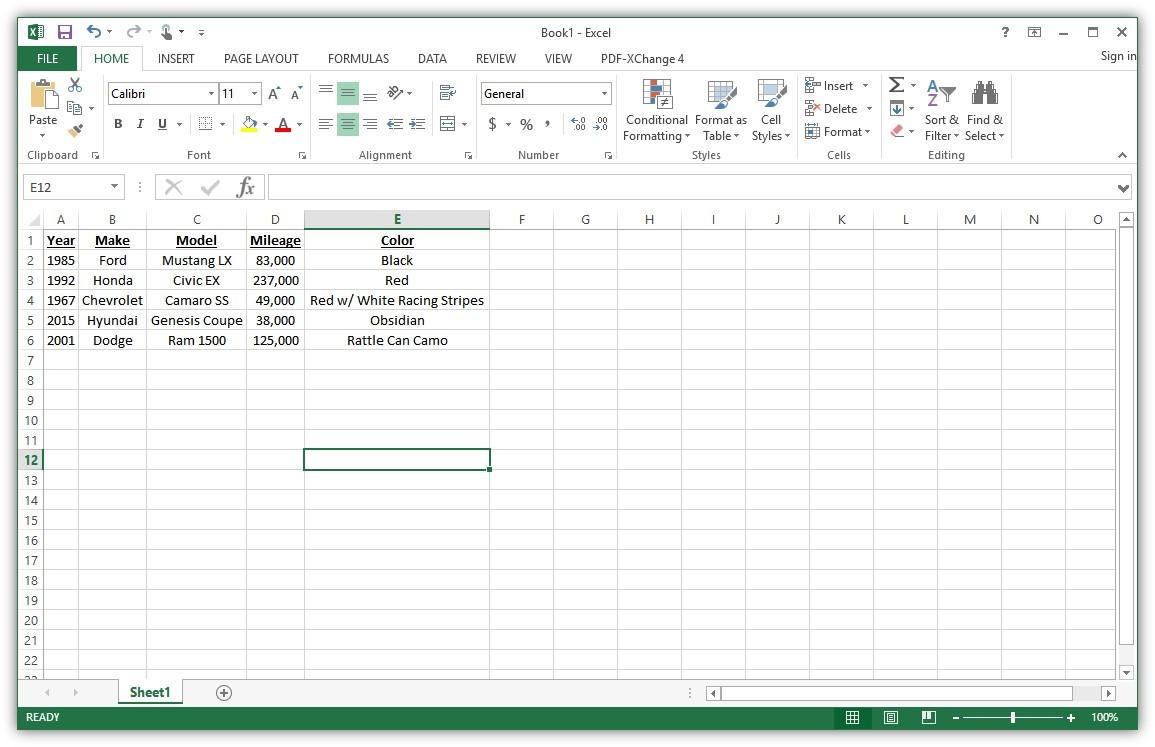This screenshot has height=747, width=1155.
Task: Apply the red font color A
Action: click(x=283, y=124)
